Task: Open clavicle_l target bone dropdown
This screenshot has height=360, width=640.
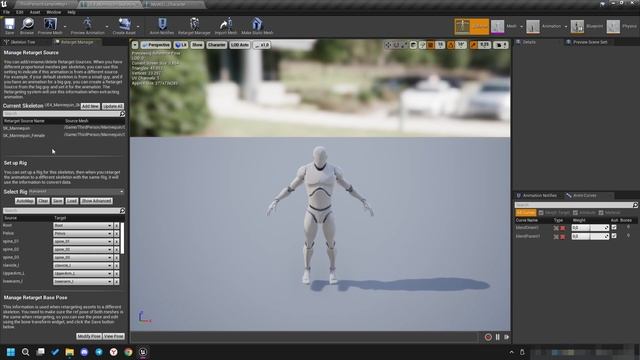Action: (x=83, y=265)
